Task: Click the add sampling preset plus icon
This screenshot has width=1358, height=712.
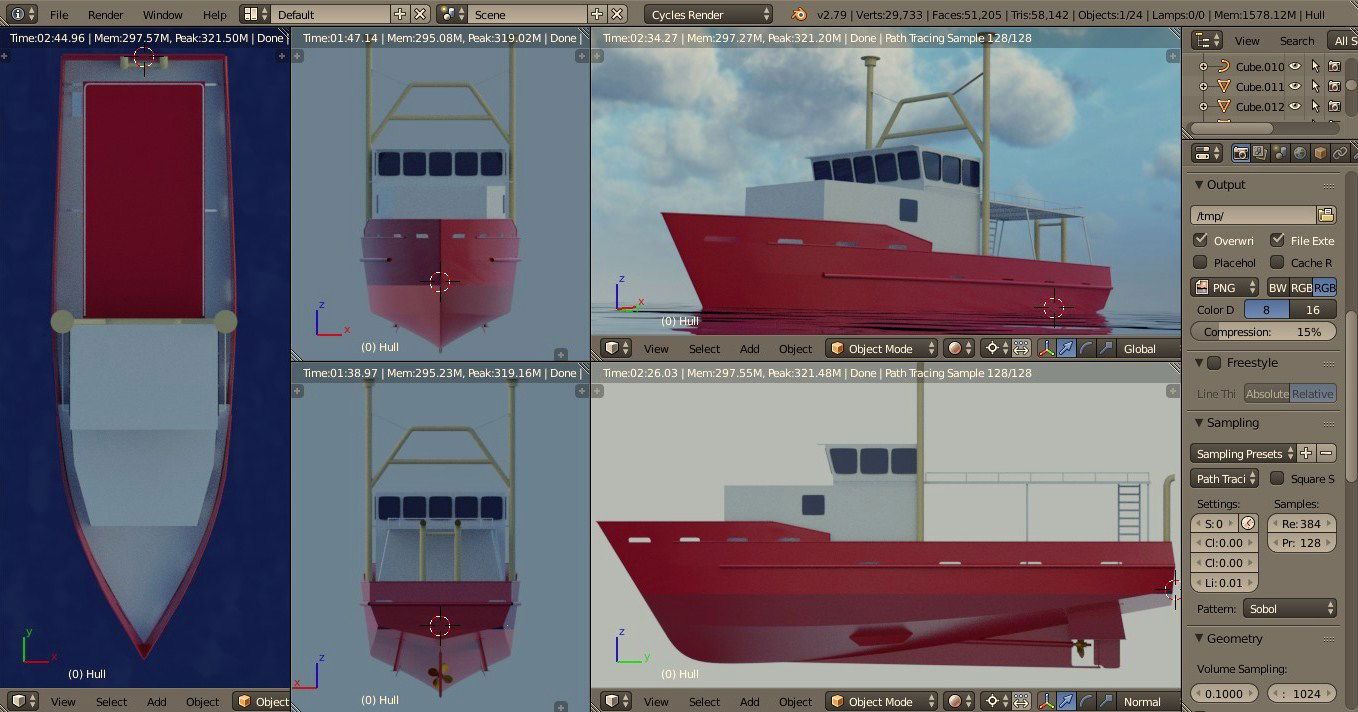Action: (1307, 453)
